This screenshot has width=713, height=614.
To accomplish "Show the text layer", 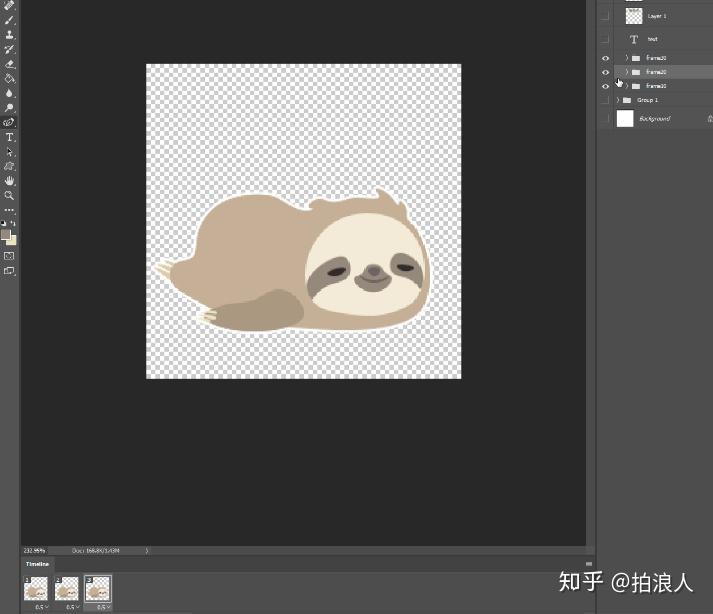I will tap(605, 39).
